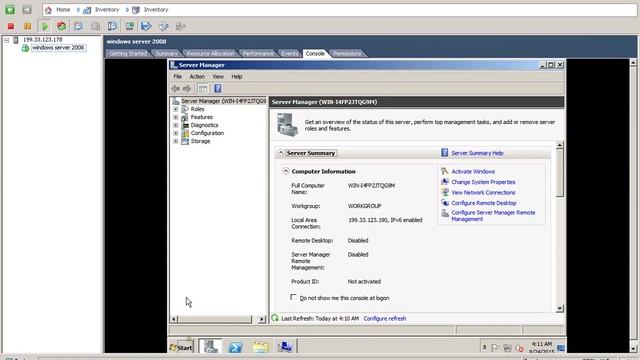The height and width of the screenshot is (360, 640).
Task: Suspend the VM with the pause icon
Action: pyautogui.click(x=27, y=26)
